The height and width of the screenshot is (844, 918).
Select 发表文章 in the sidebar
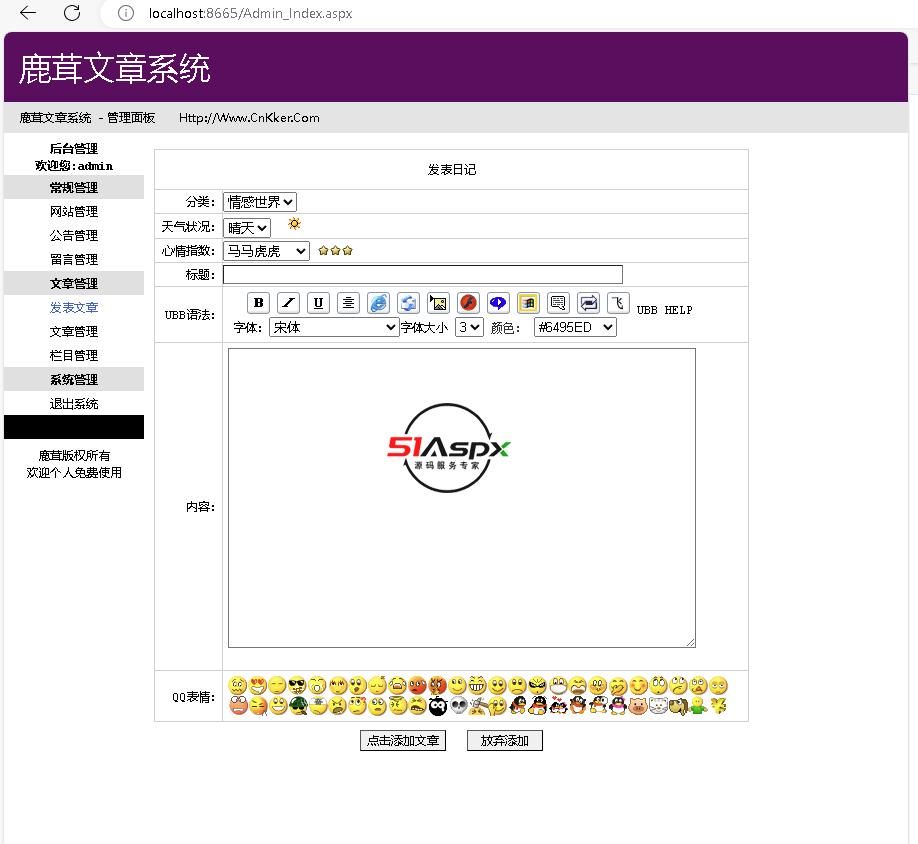[x=74, y=307]
